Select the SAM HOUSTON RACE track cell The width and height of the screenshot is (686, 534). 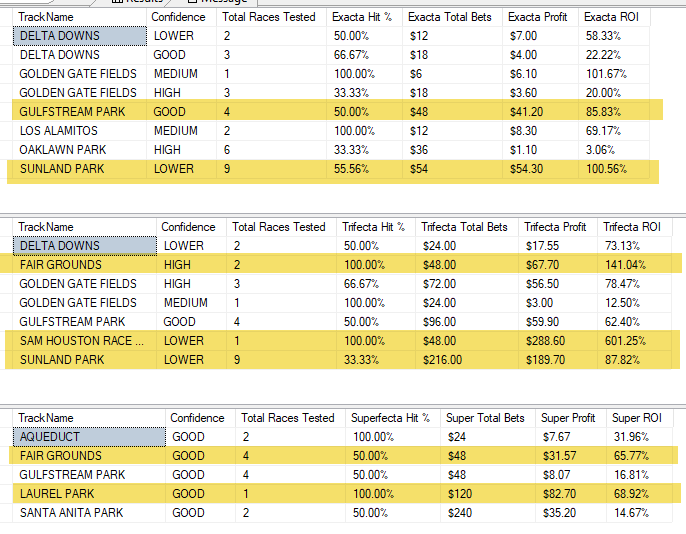point(83,341)
